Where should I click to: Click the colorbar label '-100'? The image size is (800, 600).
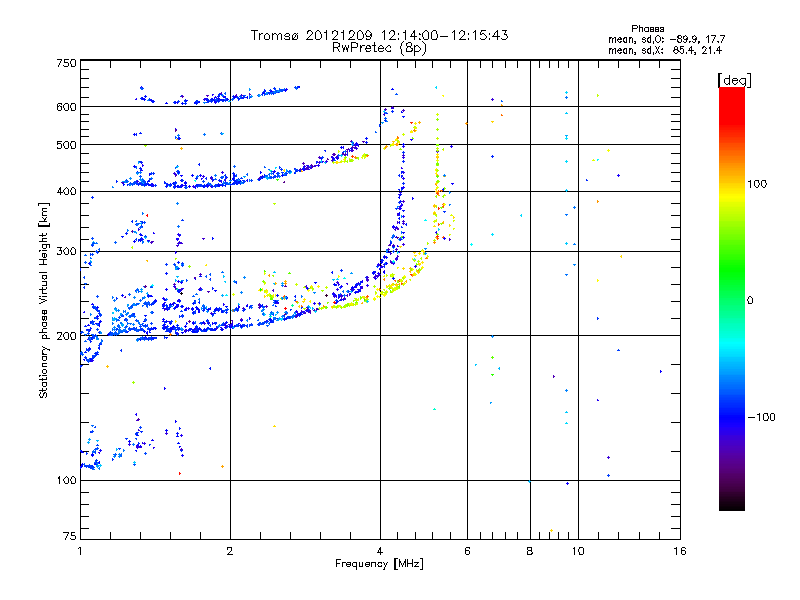[x=762, y=417]
